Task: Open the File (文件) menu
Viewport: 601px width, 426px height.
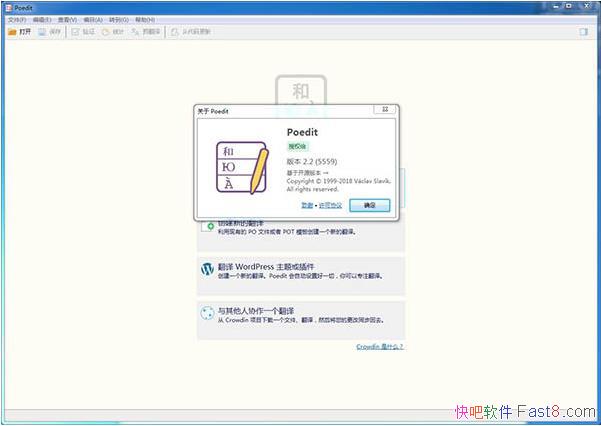Action: pos(16,19)
